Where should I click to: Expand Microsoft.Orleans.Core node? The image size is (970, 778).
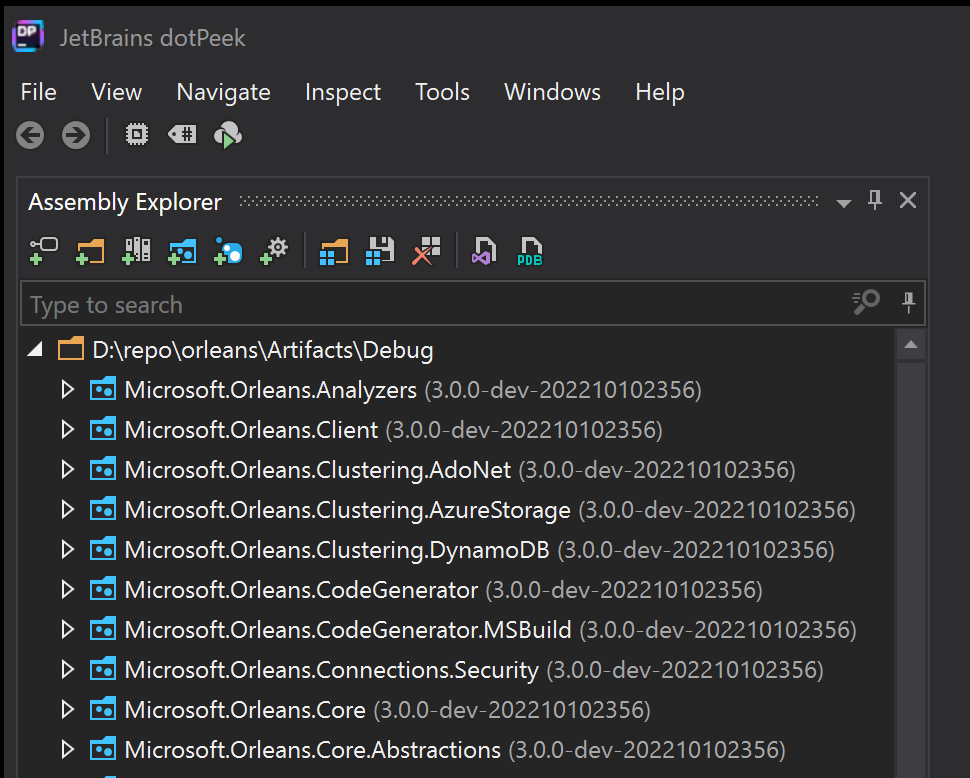click(68, 710)
